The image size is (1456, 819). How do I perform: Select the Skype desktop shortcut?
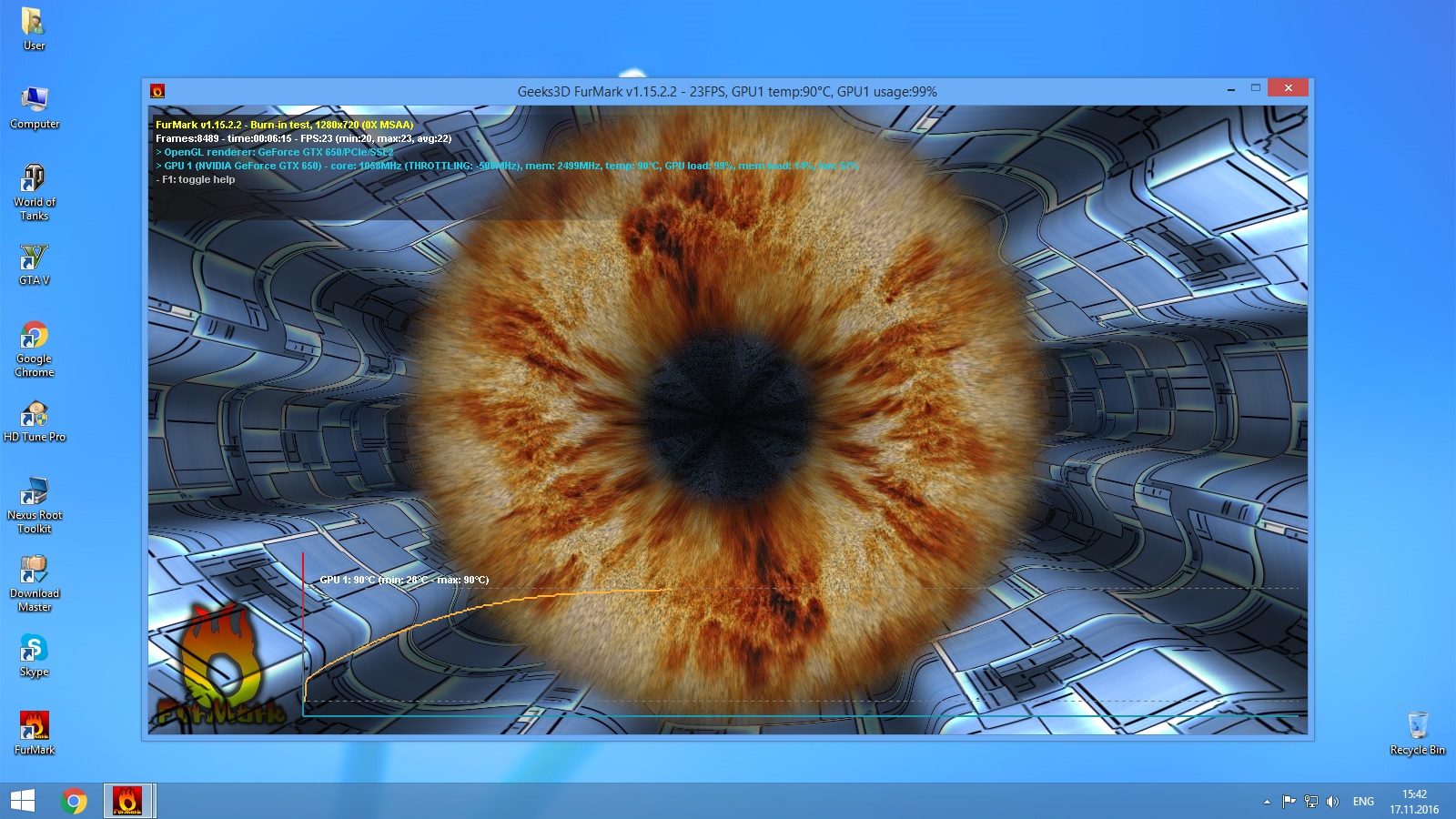(35, 655)
